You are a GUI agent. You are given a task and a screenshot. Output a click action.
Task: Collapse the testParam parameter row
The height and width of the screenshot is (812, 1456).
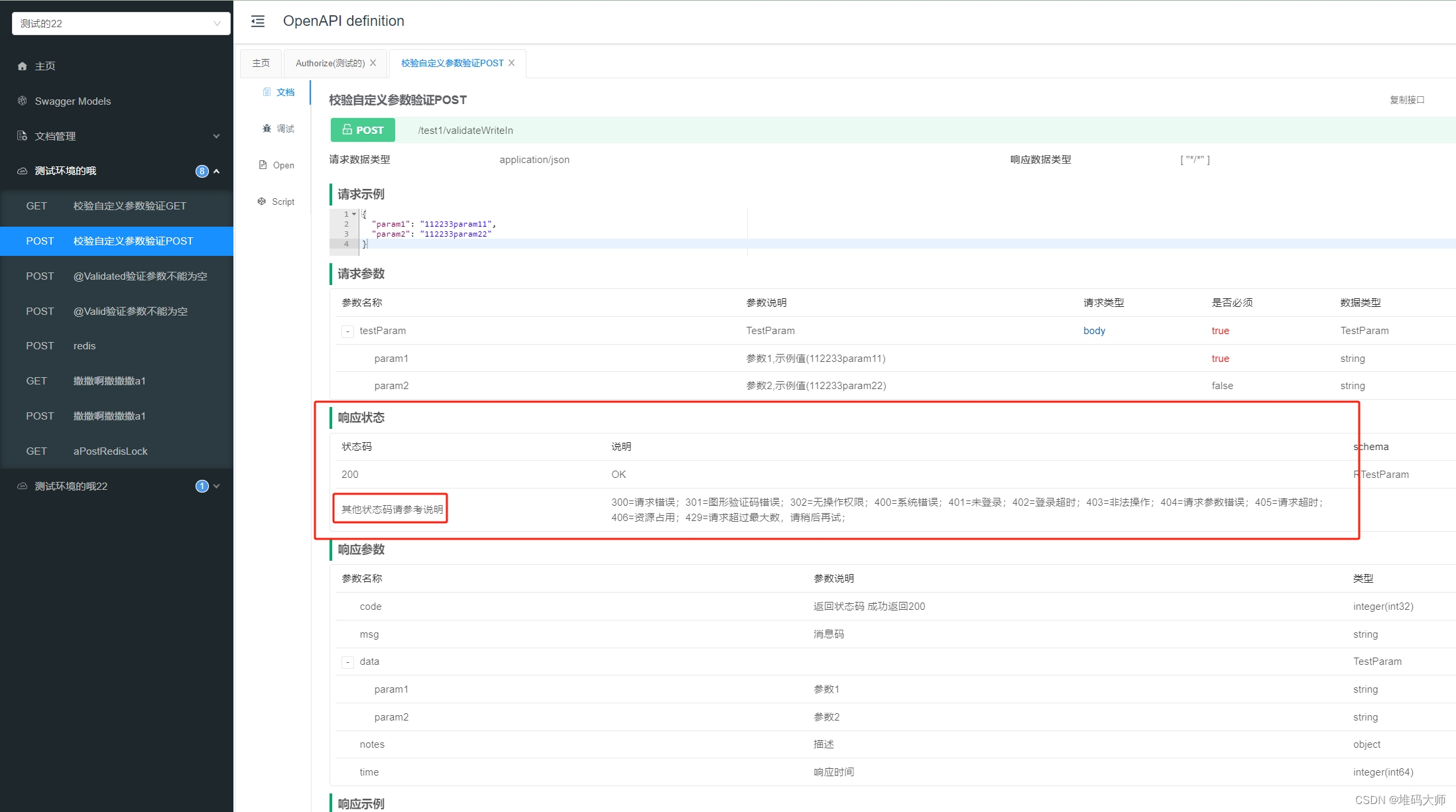click(347, 331)
